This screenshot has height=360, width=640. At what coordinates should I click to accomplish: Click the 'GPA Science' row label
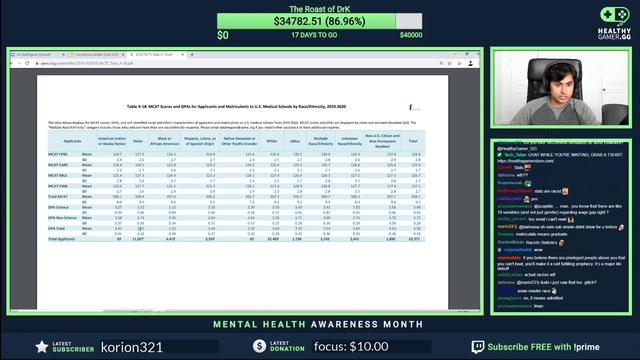[x=58, y=207]
